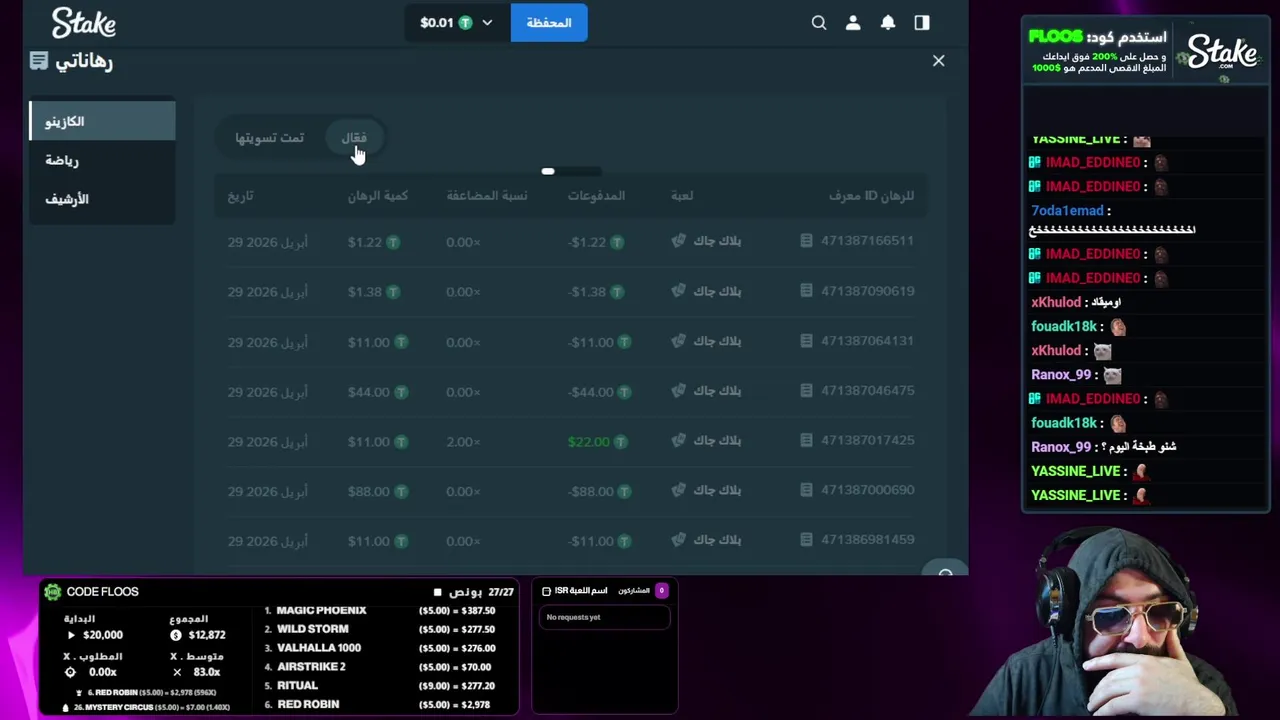Select the الكازينو sidebar tab
1280x720 pixels.
pos(103,121)
